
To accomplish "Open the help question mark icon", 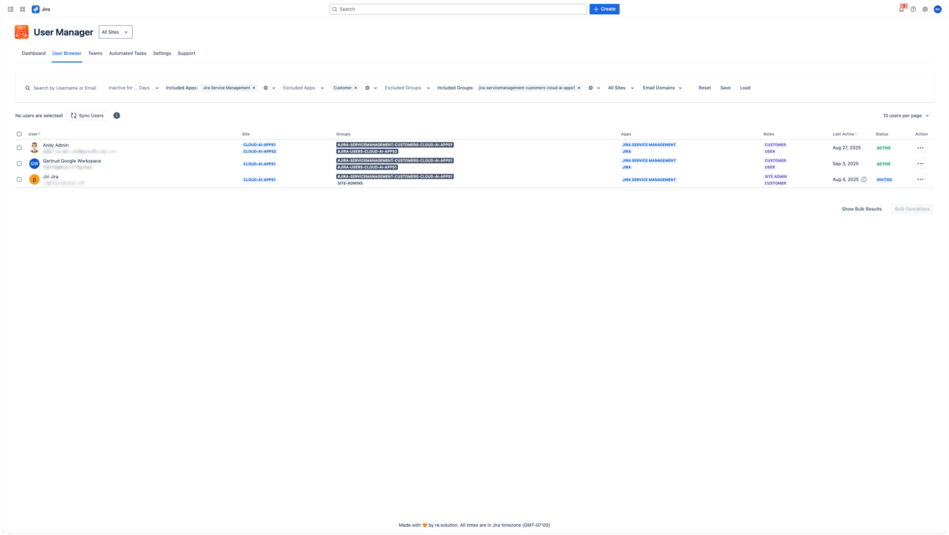I will (913, 9).
